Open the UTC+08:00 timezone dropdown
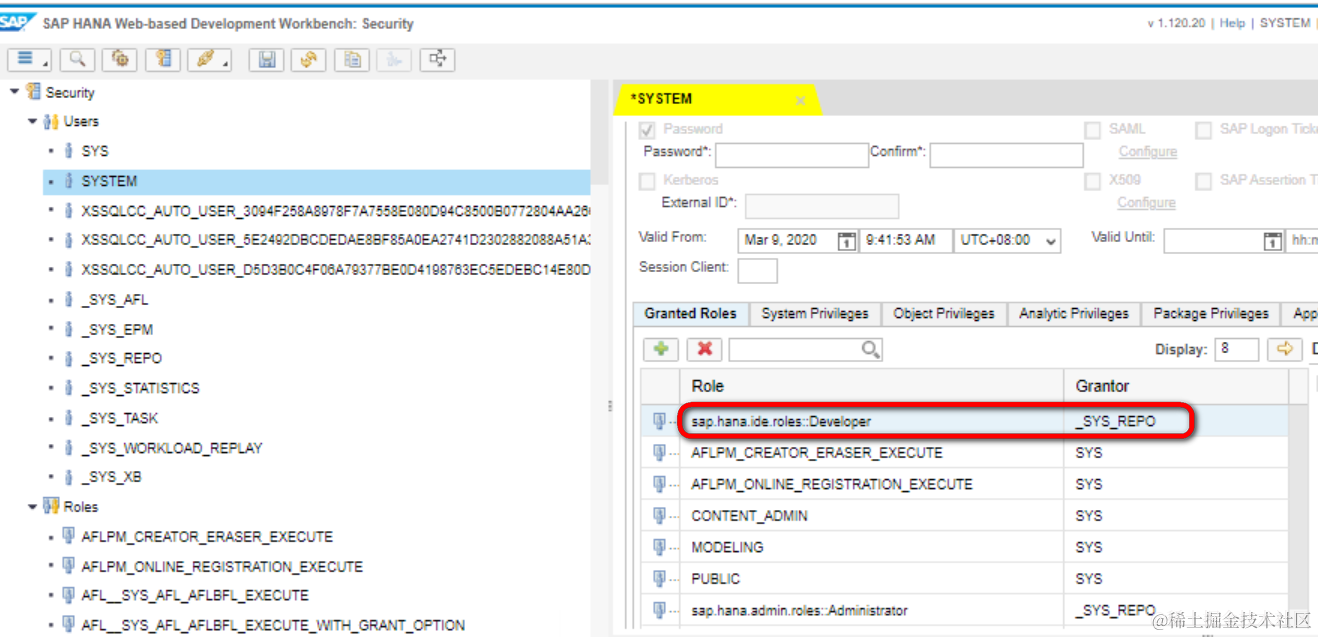 click(1008, 240)
